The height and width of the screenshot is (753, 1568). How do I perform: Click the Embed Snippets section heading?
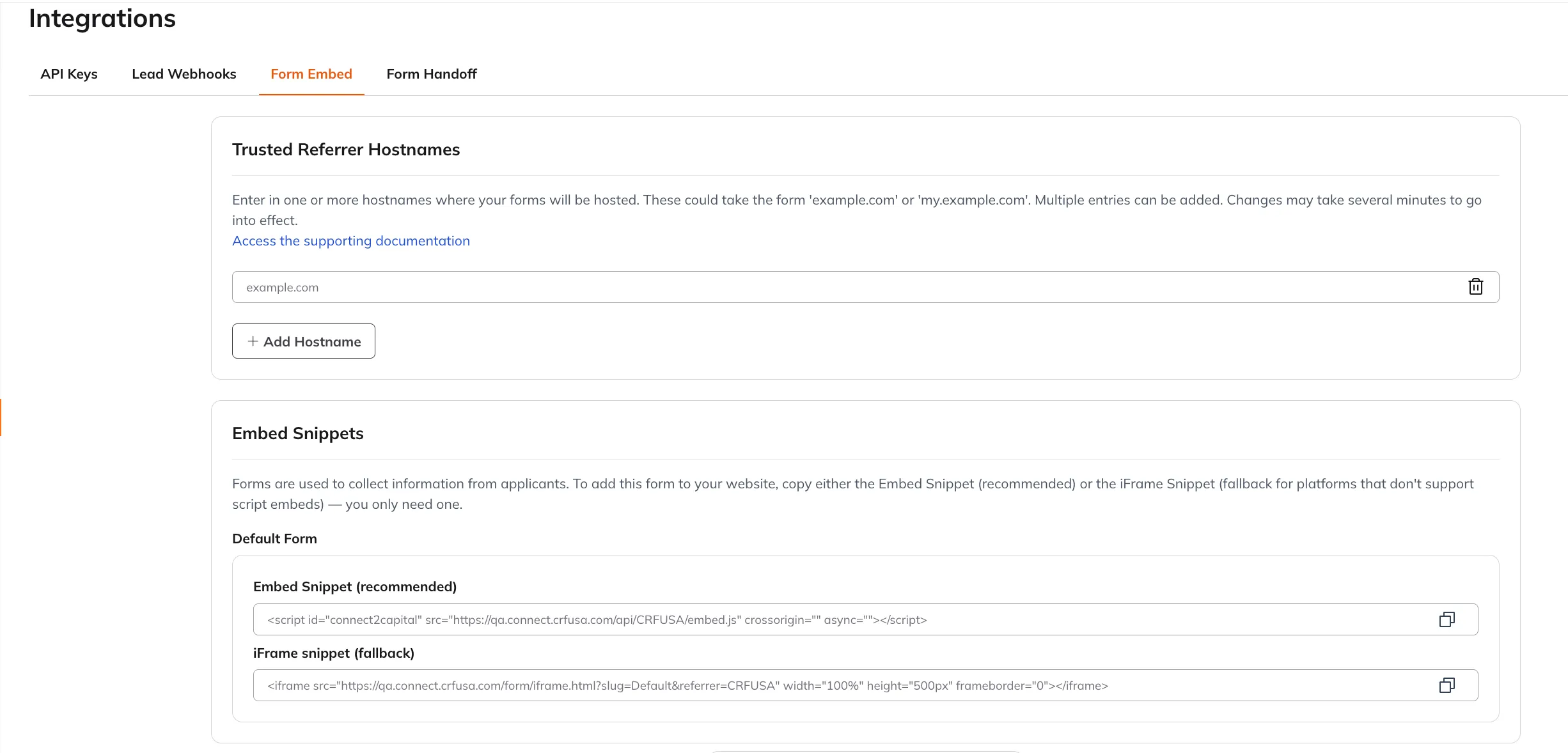click(298, 433)
